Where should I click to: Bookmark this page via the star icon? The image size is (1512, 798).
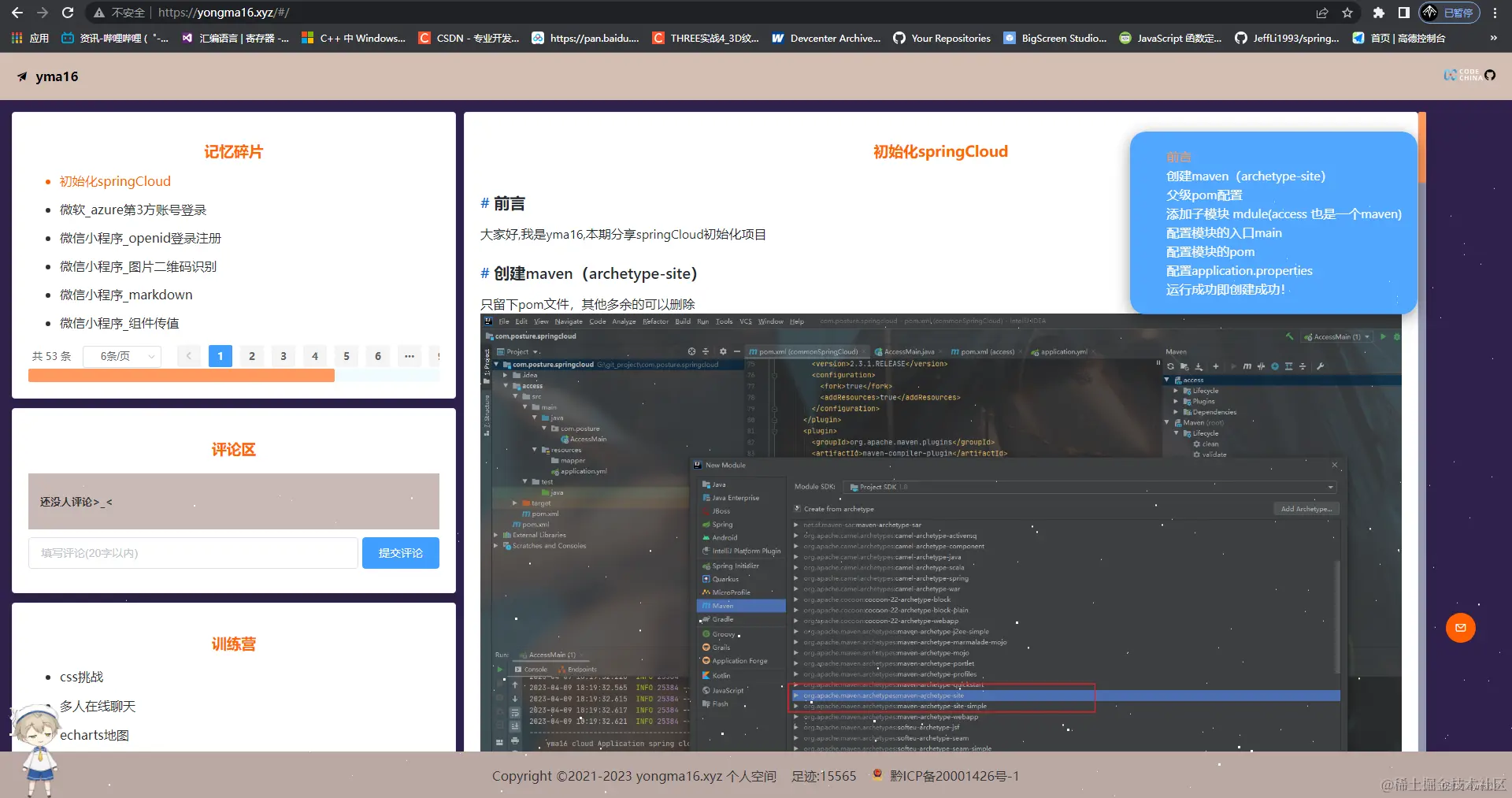(1347, 13)
